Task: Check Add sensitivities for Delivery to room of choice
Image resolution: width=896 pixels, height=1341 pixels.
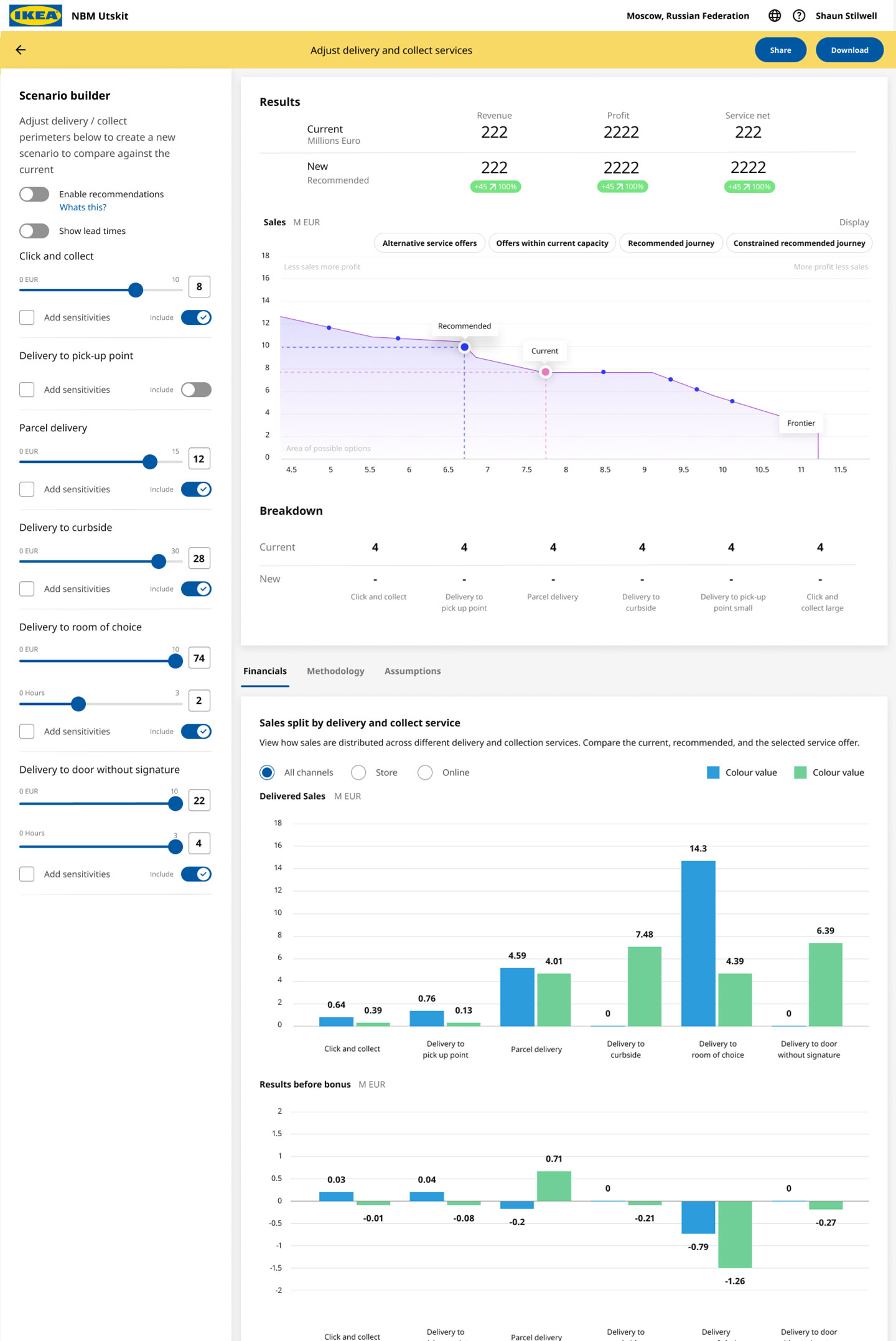Action: click(27, 731)
